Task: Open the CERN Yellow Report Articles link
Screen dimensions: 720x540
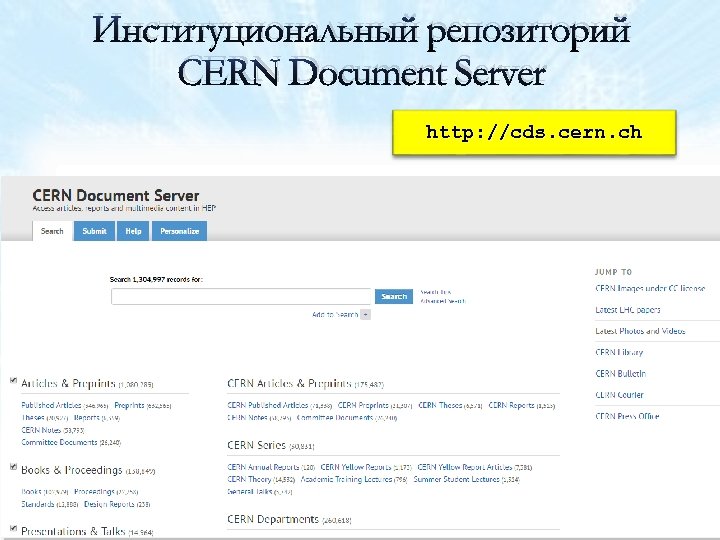Action: [465, 467]
